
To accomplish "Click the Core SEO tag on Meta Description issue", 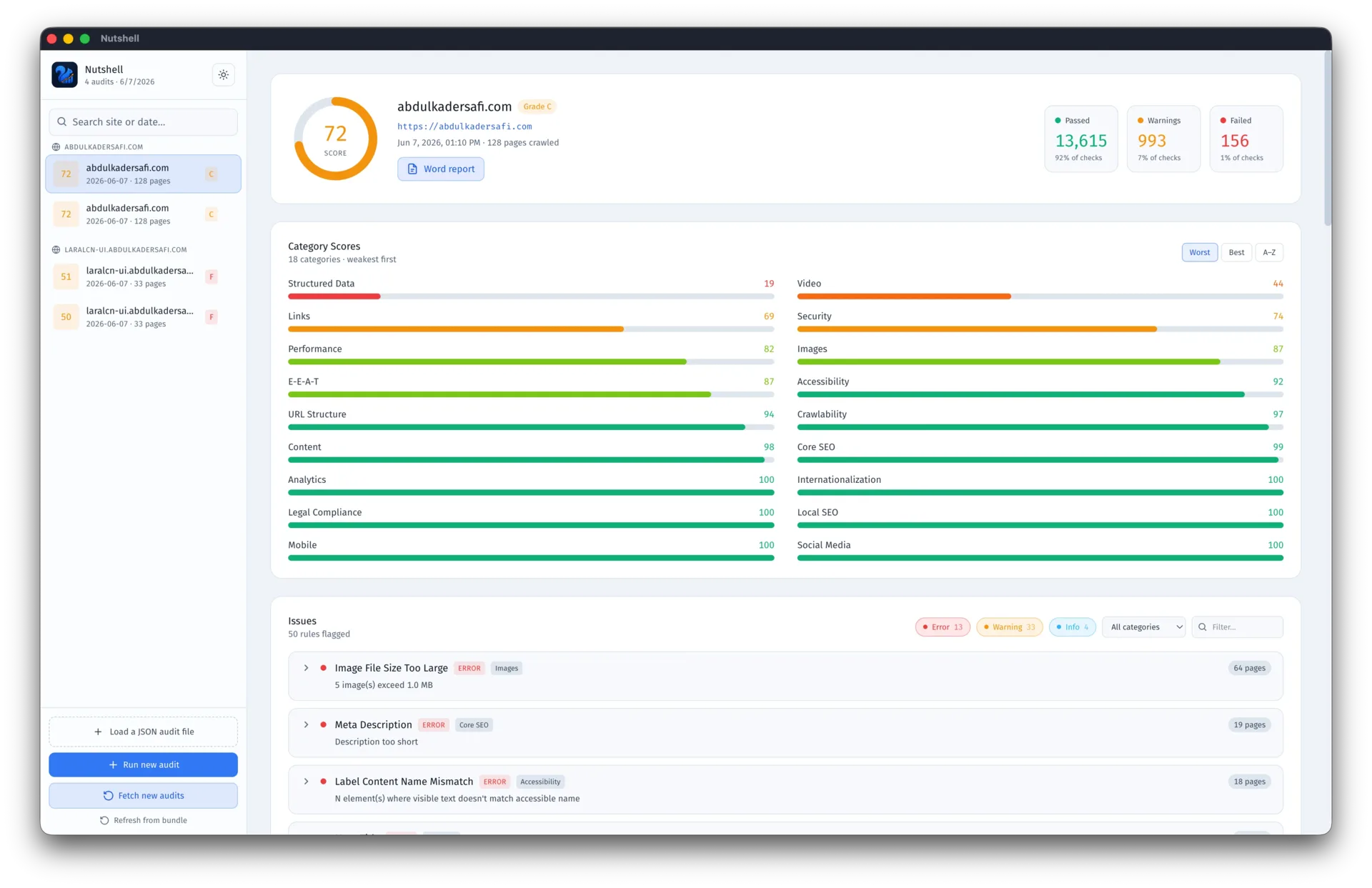I will point(474,725).
